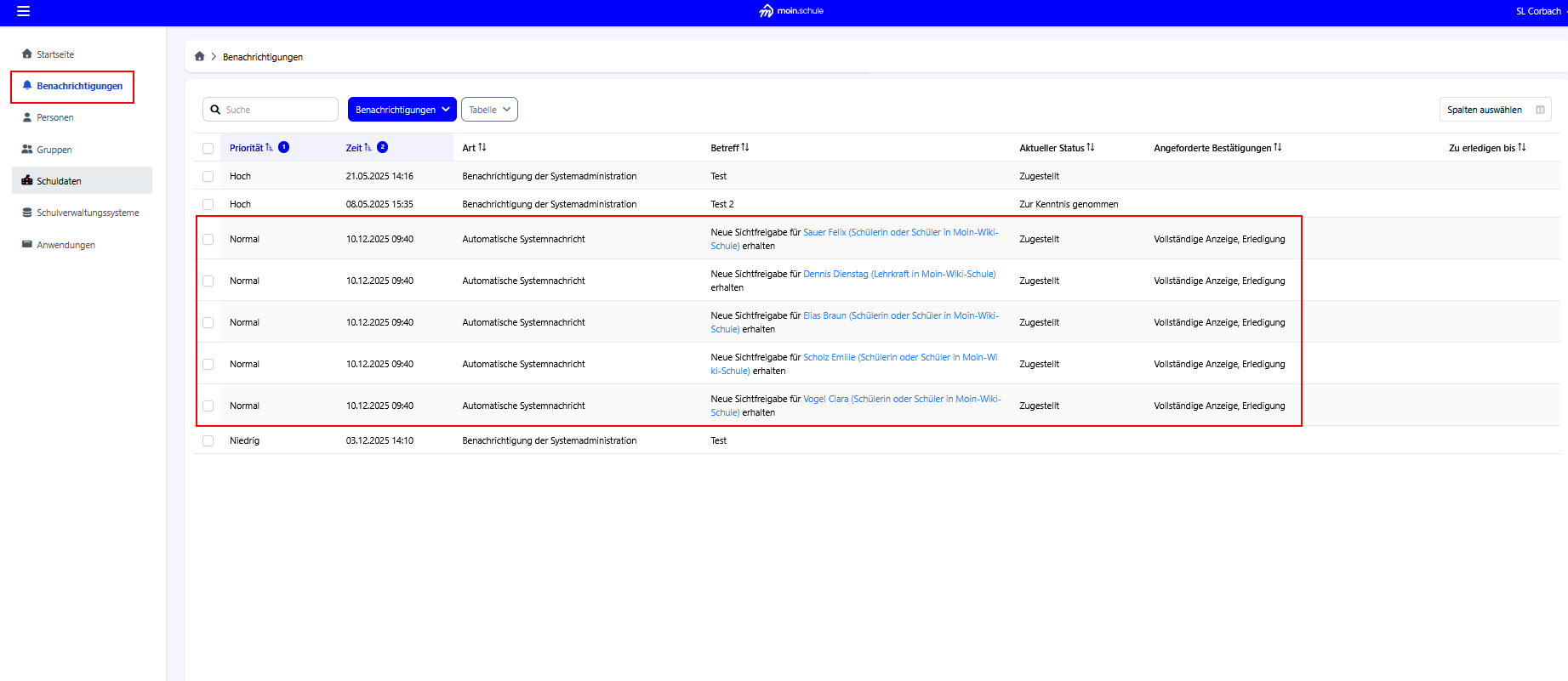Screen dimensions: 1568x681
Task: Sort by the Priorität column header
Action: (x=247, y=148)
